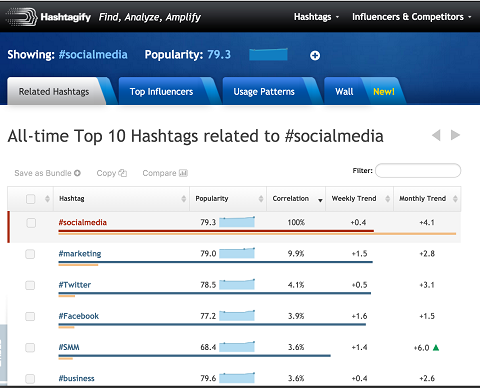Click the 9.9% correlation value for #marketing

[x=296, y=254]
